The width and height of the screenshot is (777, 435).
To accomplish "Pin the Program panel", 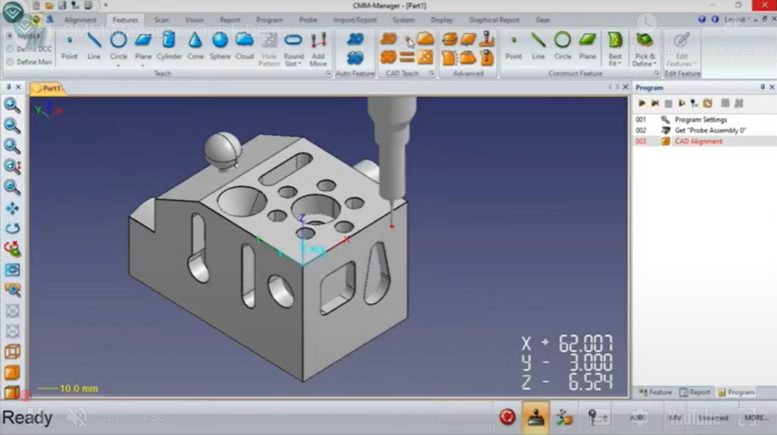I will coord(762,87).
